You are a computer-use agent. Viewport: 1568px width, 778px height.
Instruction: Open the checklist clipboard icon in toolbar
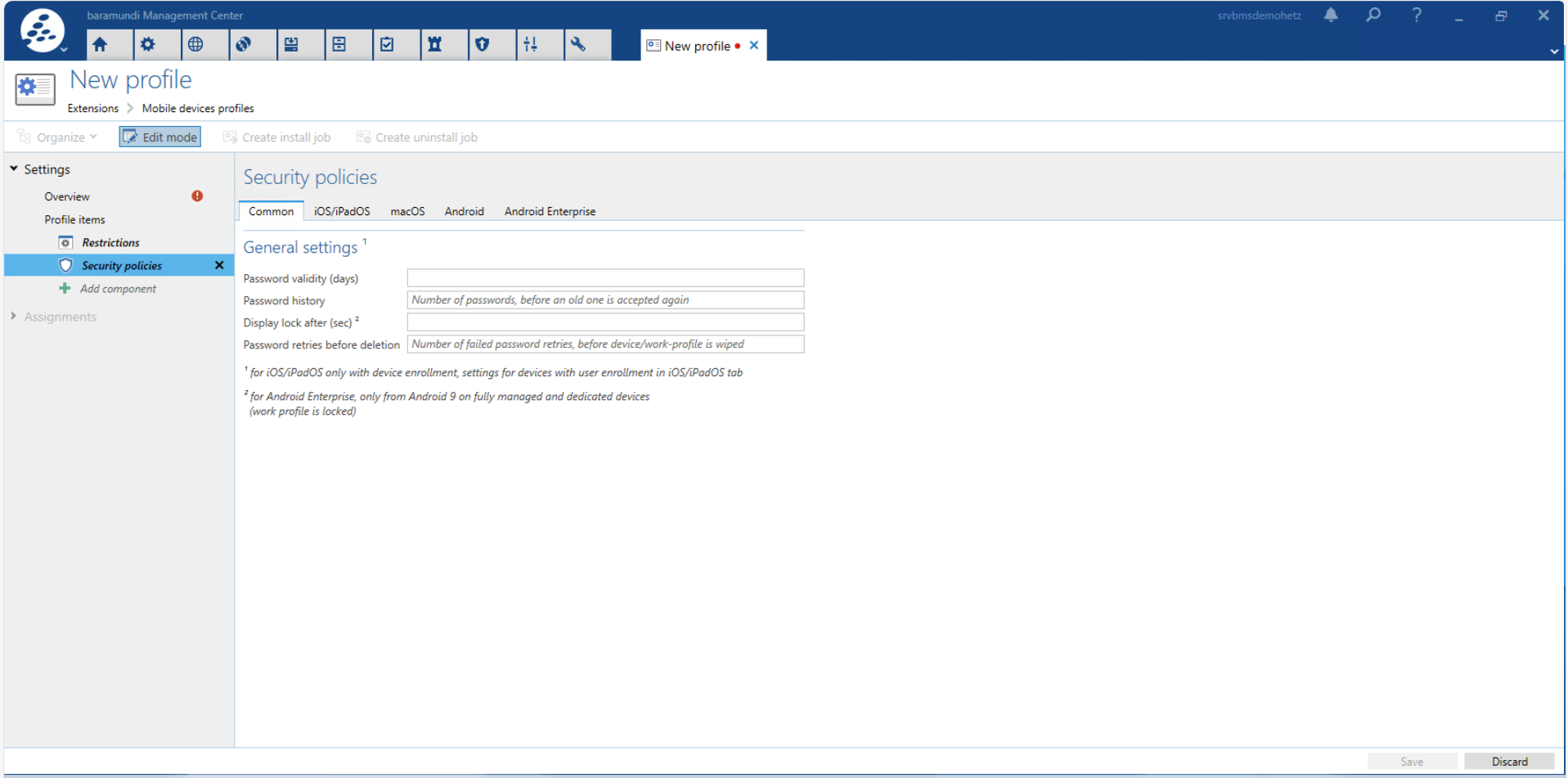pos(387,45)
